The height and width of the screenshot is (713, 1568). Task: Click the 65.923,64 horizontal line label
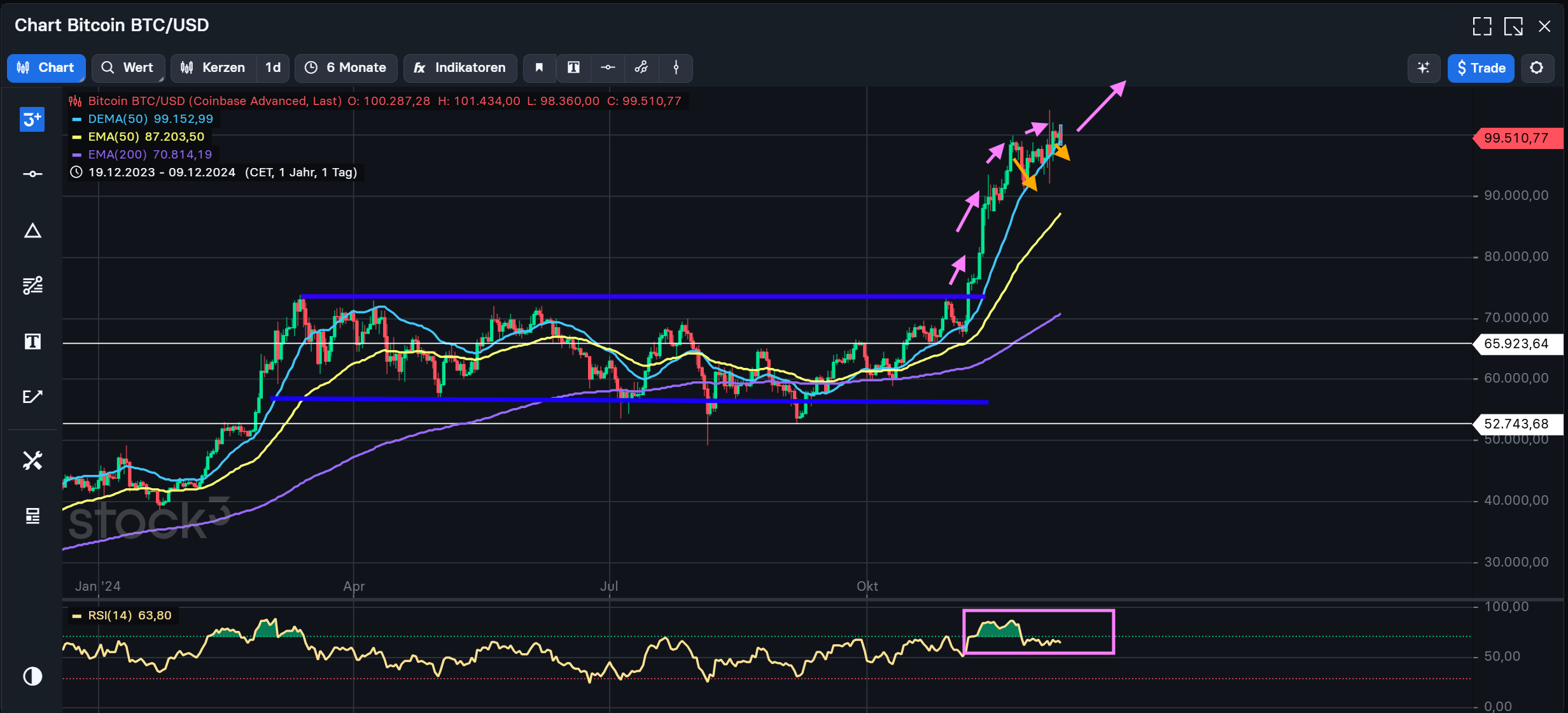coord(1518,344)
